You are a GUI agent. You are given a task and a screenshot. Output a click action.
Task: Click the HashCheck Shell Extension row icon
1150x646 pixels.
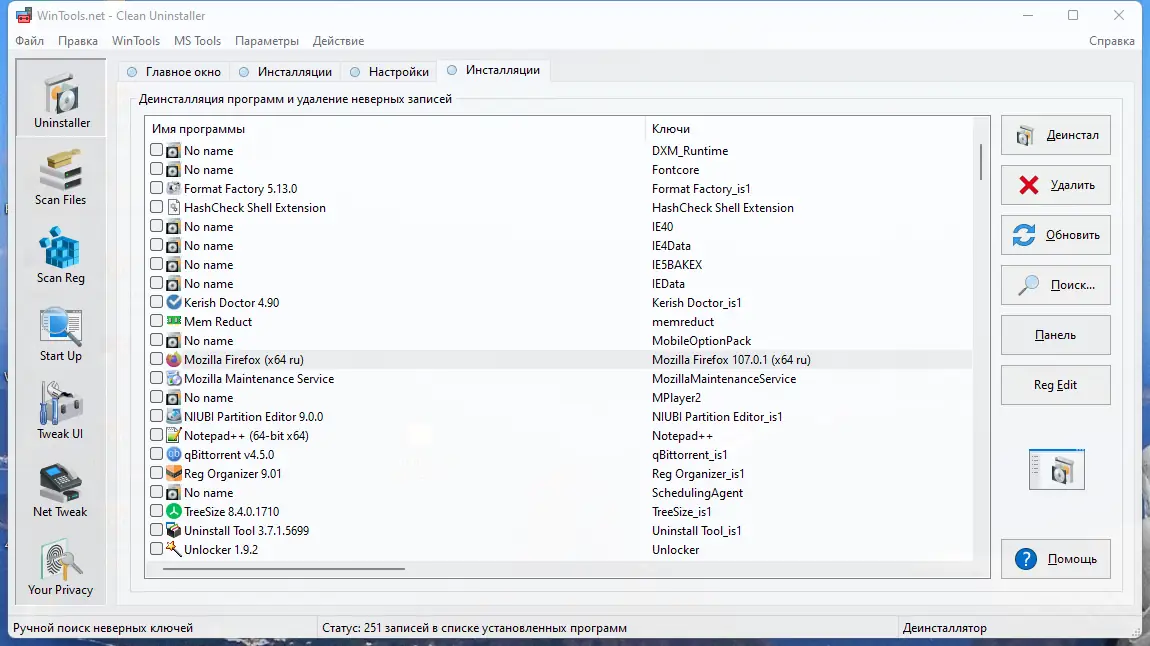(x=173, y=208)
